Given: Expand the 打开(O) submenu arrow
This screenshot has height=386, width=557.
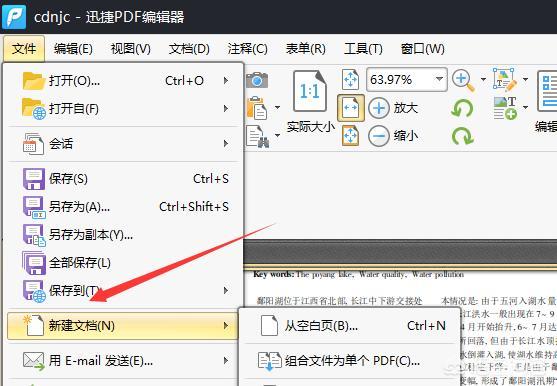Looking at the screenshot, I should coord(226,81).
